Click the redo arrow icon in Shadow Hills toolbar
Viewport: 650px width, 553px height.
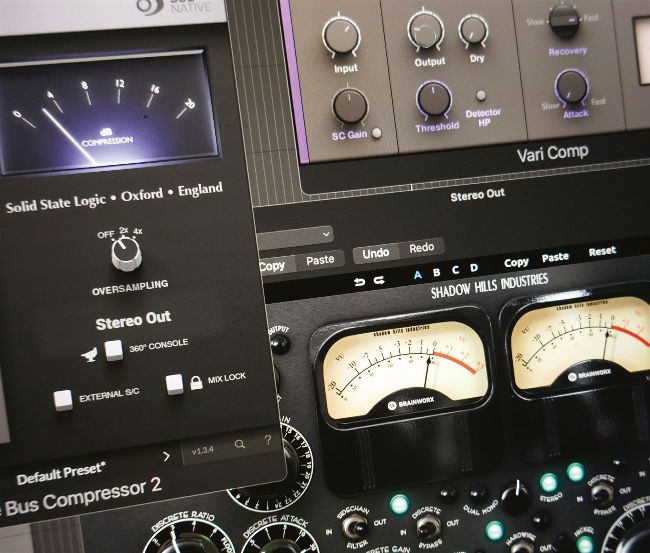pos(380,281)
